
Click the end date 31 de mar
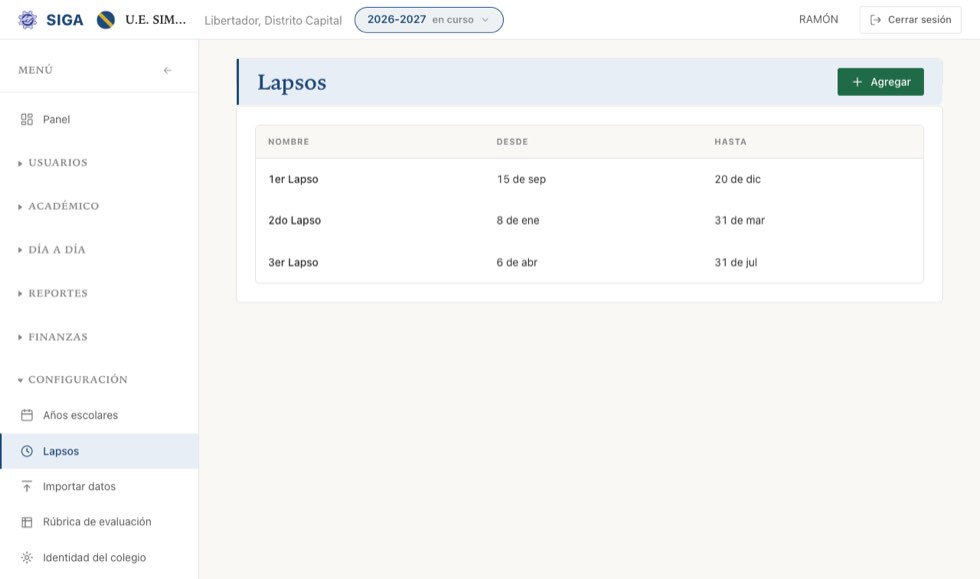click(740, 221)
